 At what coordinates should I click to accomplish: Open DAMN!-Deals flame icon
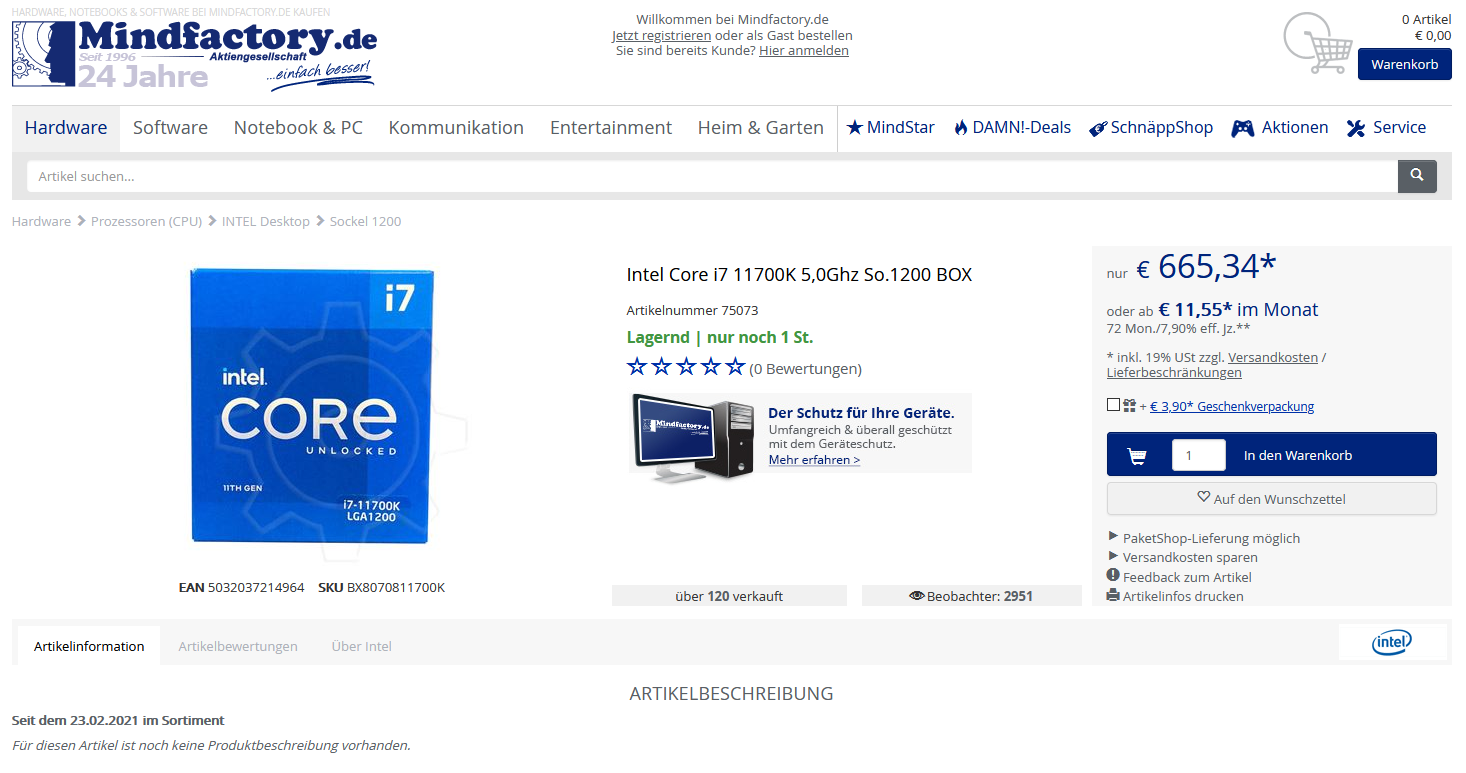pyautogui.click(x=961, y=127)
